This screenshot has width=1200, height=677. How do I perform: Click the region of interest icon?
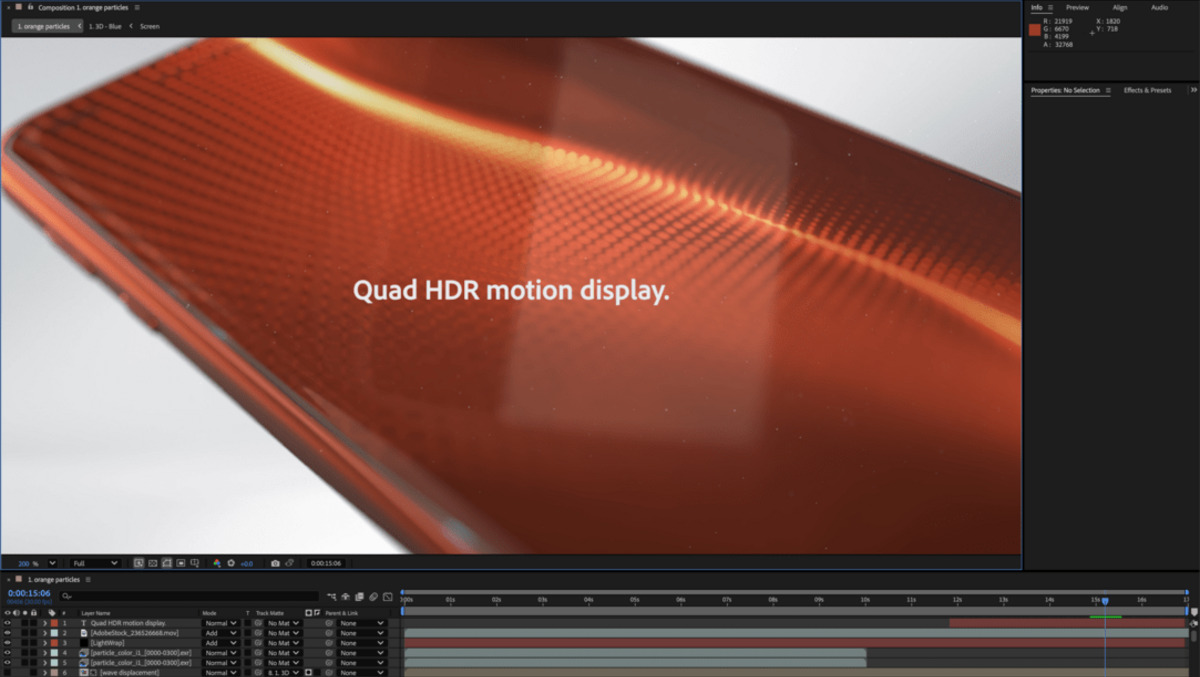[x=181, y=563]
